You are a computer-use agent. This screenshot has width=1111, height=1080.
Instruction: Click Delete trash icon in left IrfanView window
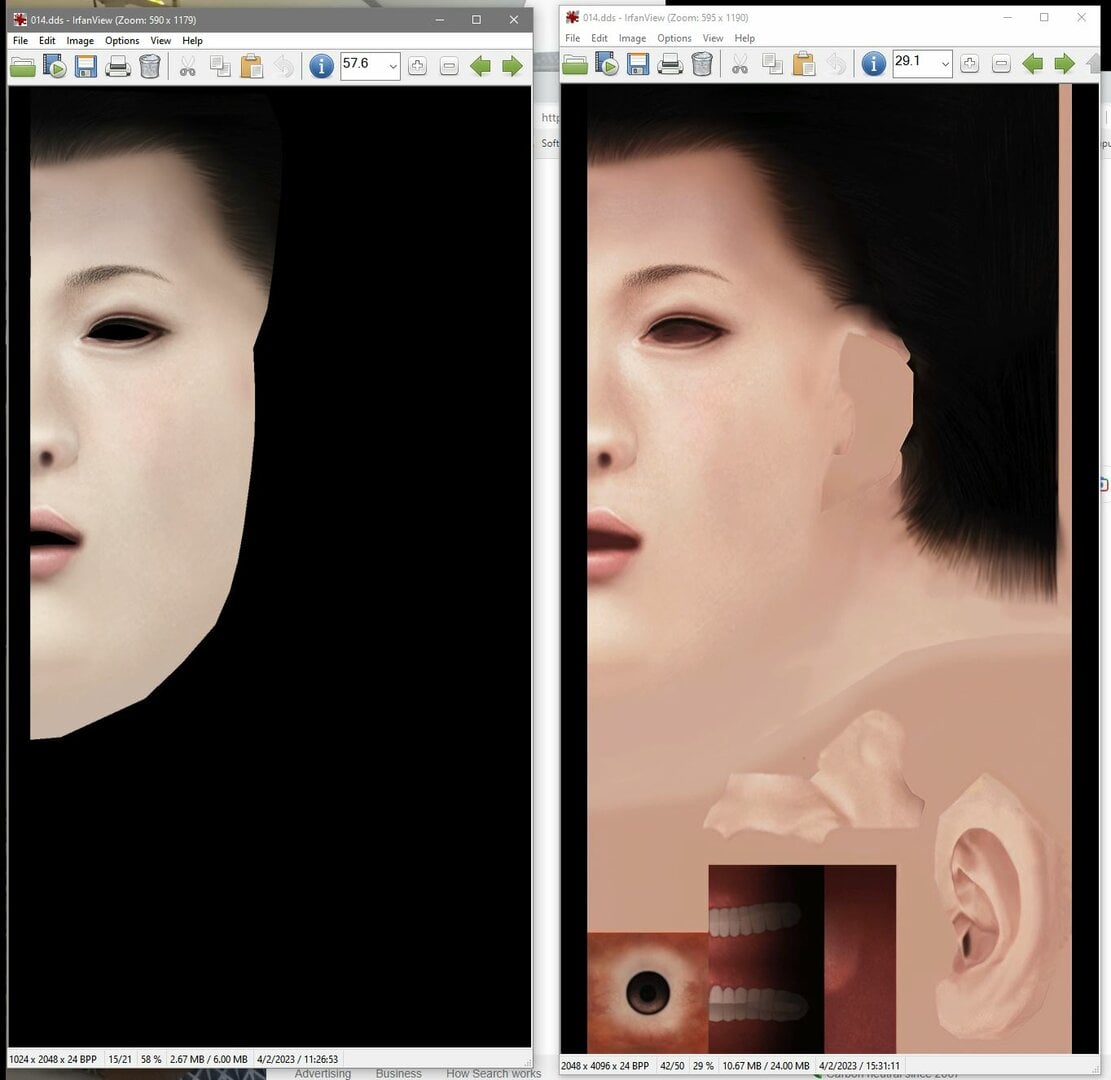150,67
